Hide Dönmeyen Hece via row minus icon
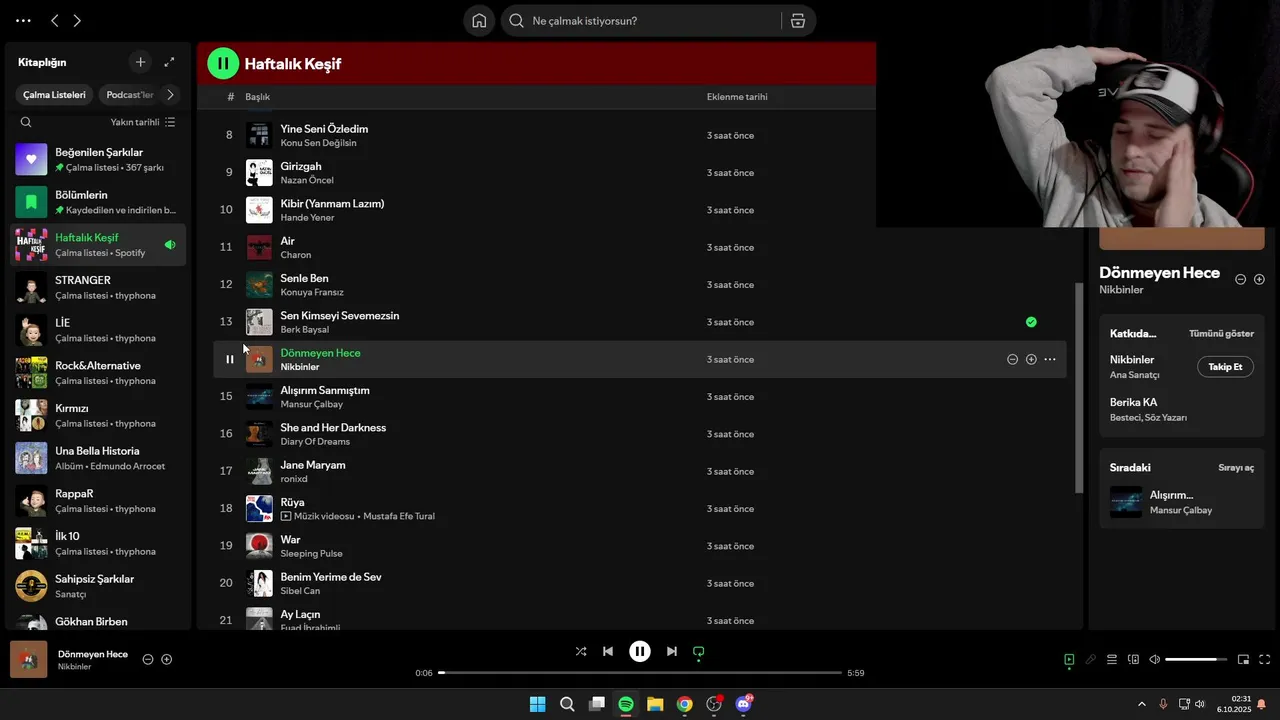1280x720 pixels. tap(1012, 359)
